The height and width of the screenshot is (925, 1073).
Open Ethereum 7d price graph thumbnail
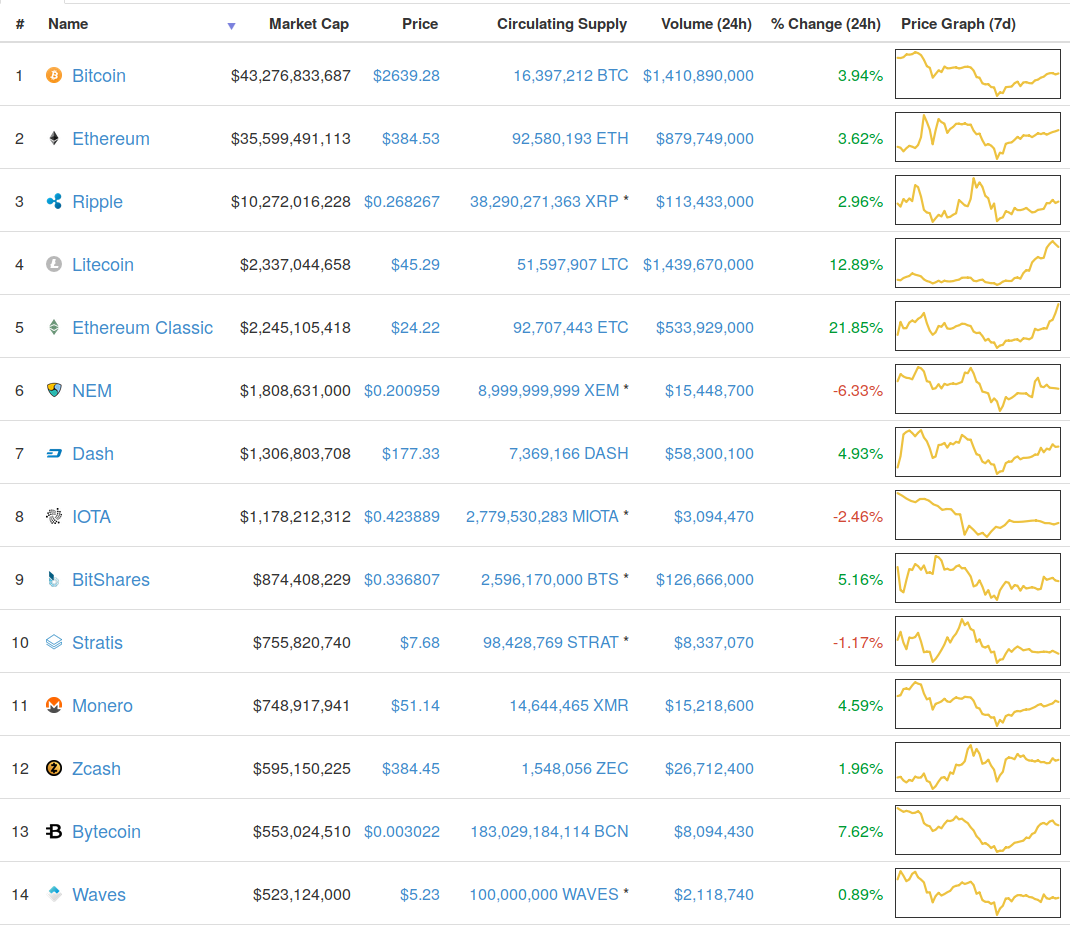point(978,137)
